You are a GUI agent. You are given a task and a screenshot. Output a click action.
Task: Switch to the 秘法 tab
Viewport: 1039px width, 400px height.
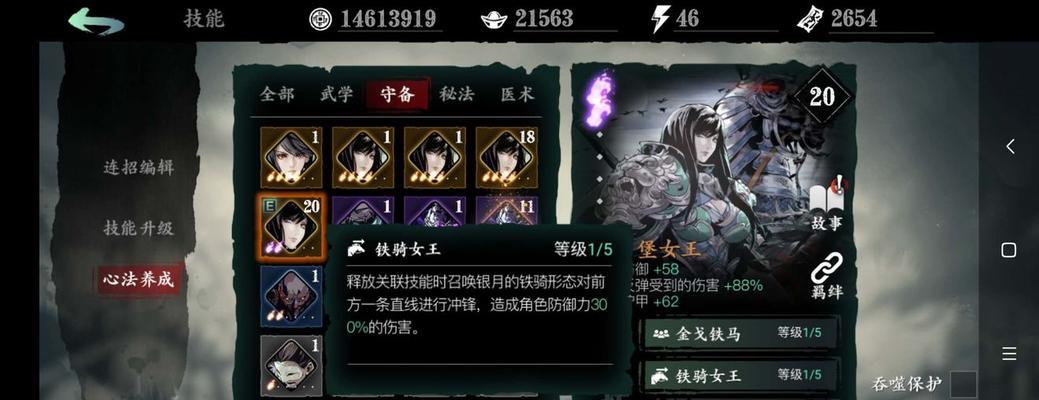tap(457, 95)
